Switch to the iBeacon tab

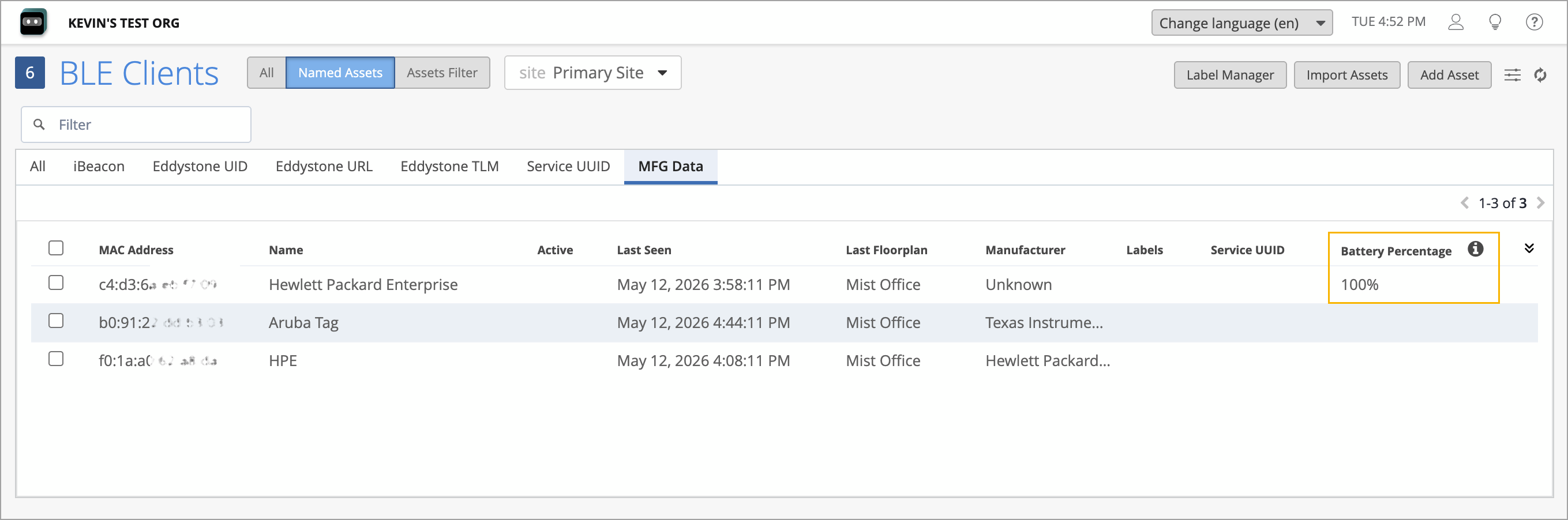point(99,167)
